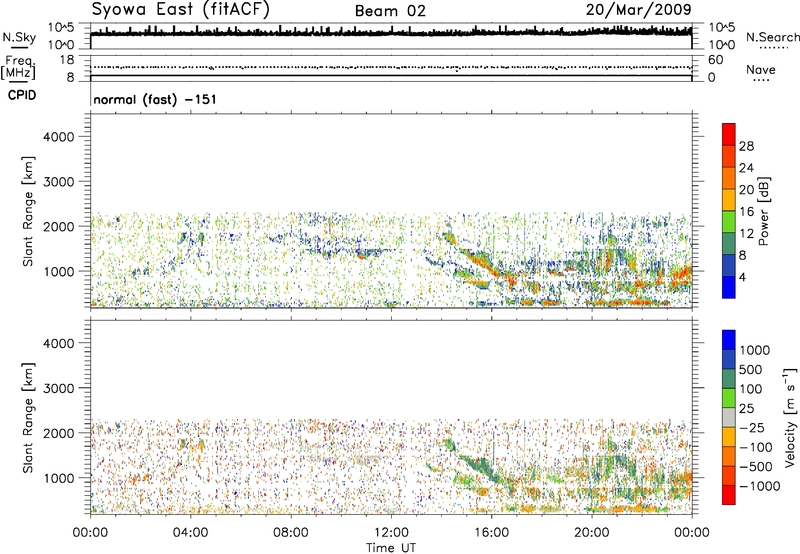Click the "CPID" label
800x554 pixels.
[x=21, y=95]
